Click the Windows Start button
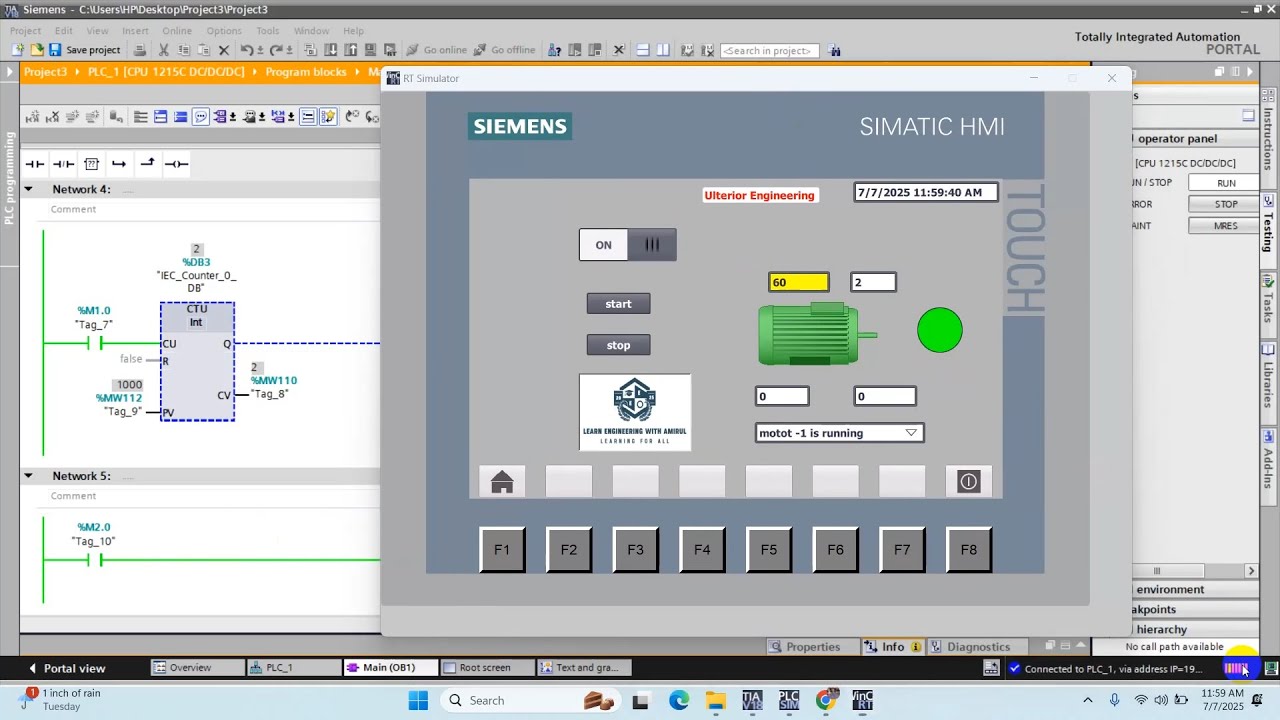Viewport: 1280px width, 720px height. pos(418,700)
